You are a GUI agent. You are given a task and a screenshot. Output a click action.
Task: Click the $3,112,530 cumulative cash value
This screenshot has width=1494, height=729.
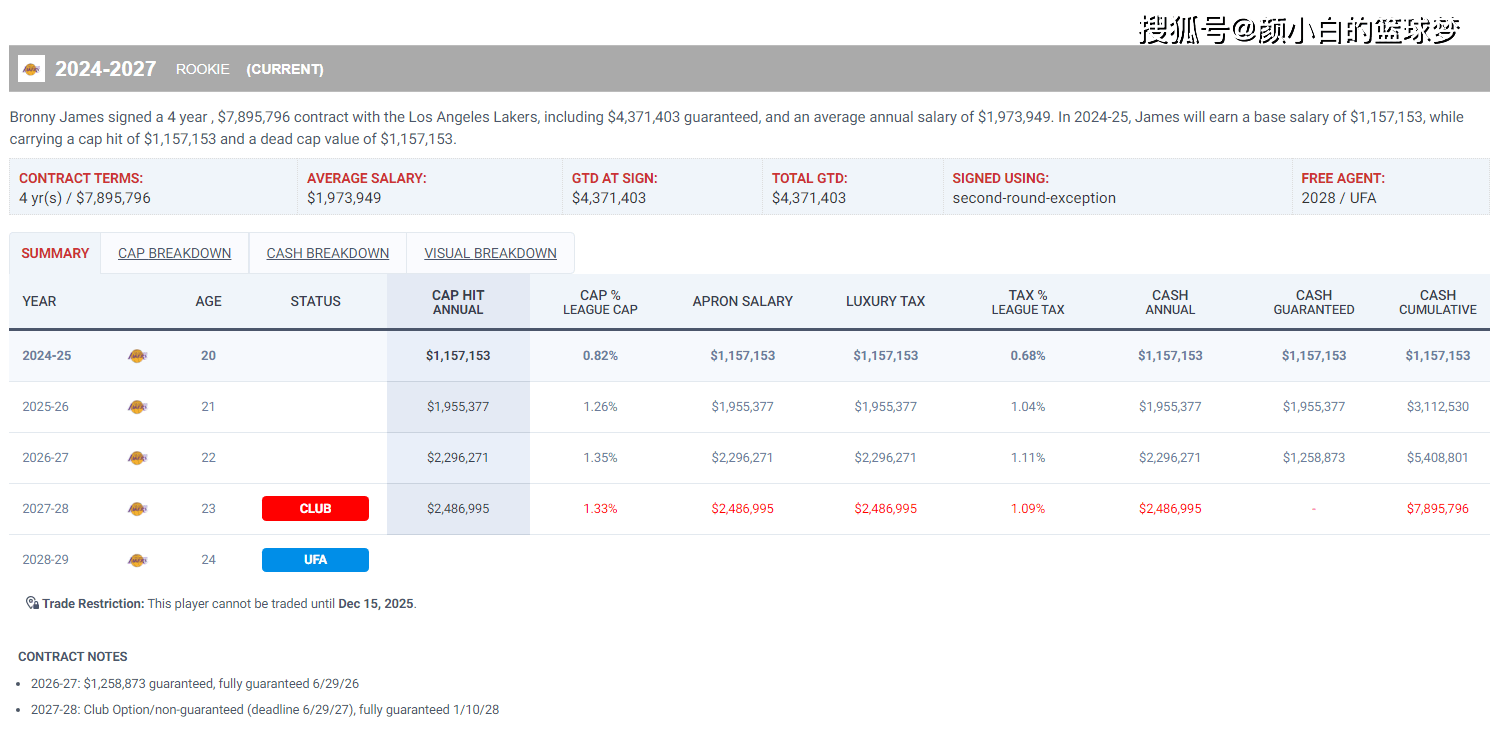pyautogui.click(x=1438, y=407)
